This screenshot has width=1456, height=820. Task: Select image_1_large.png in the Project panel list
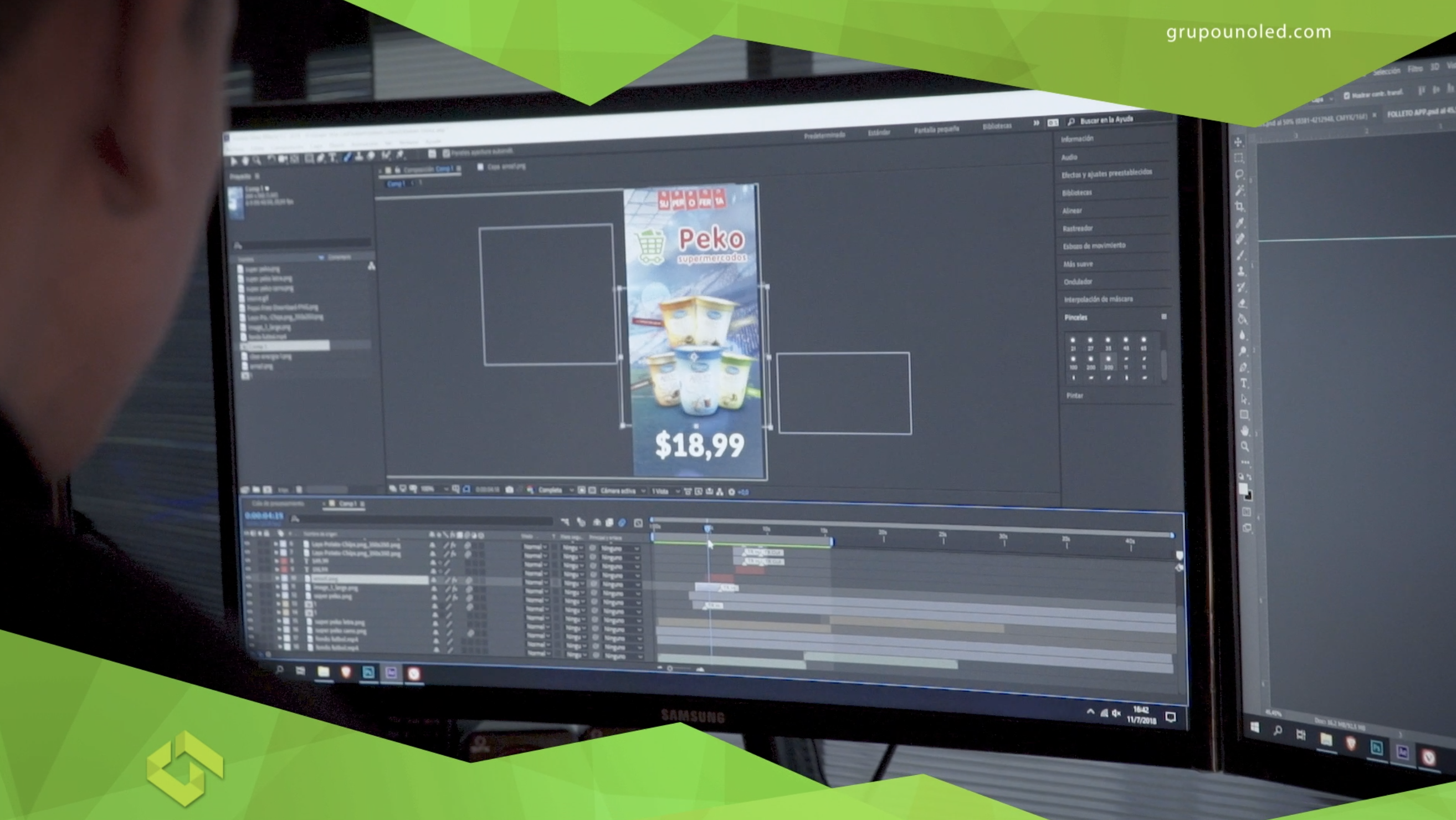pyautogui.click(x=268, y=327)
